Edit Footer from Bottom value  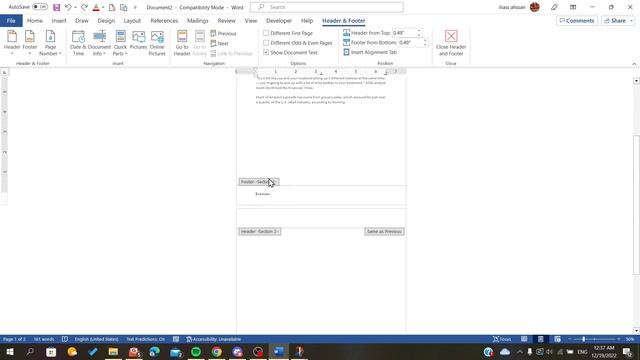410,42
